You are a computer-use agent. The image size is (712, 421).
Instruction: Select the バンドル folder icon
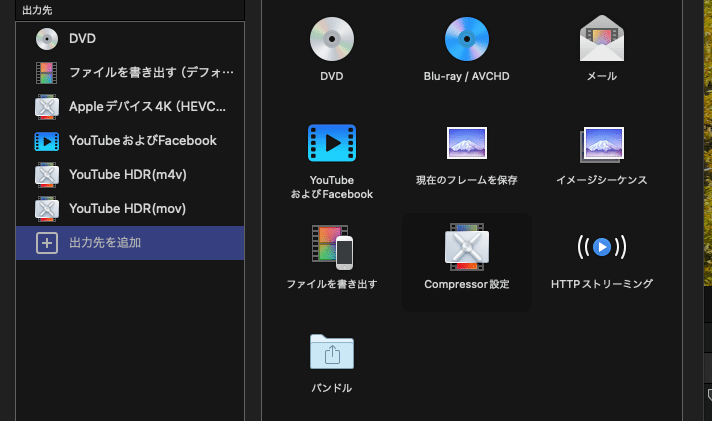pos(331,351)
